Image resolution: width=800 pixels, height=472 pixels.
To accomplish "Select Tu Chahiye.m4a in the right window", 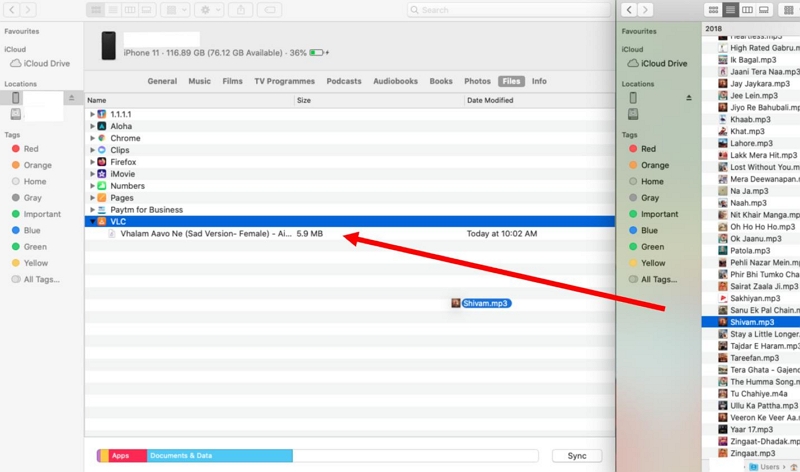I will click(x=751, y=393).
